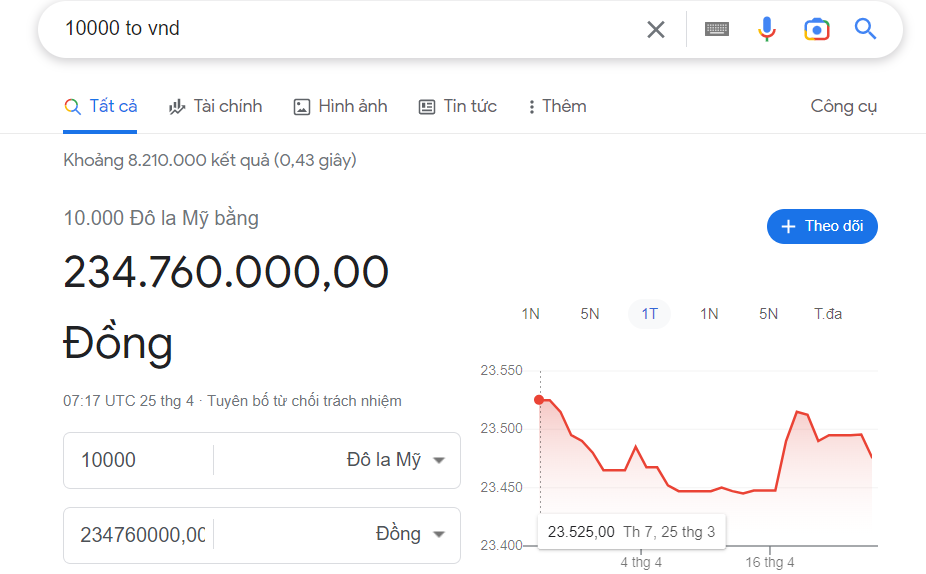Click the Theo dõi follow button
926x574 pixels.
(x=822, y=226)
